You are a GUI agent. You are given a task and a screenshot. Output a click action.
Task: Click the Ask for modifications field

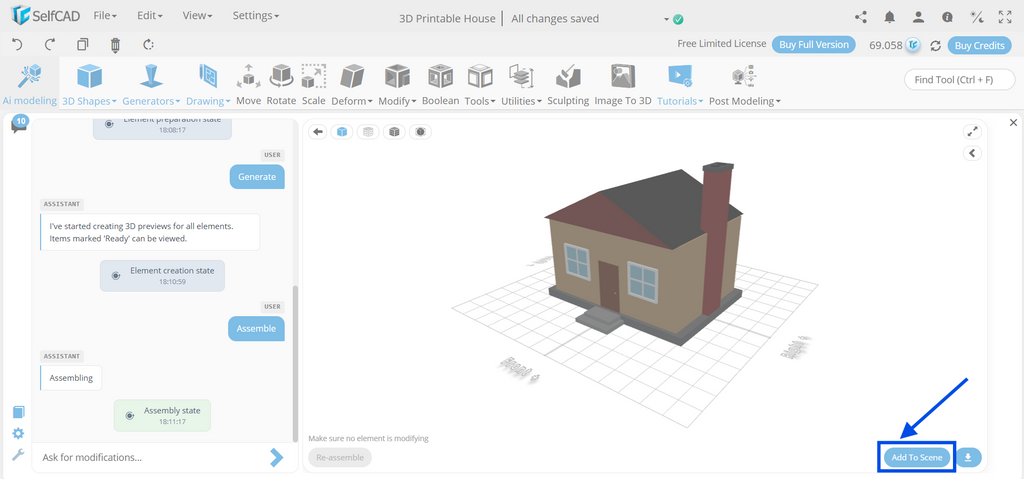click(150, 457)
